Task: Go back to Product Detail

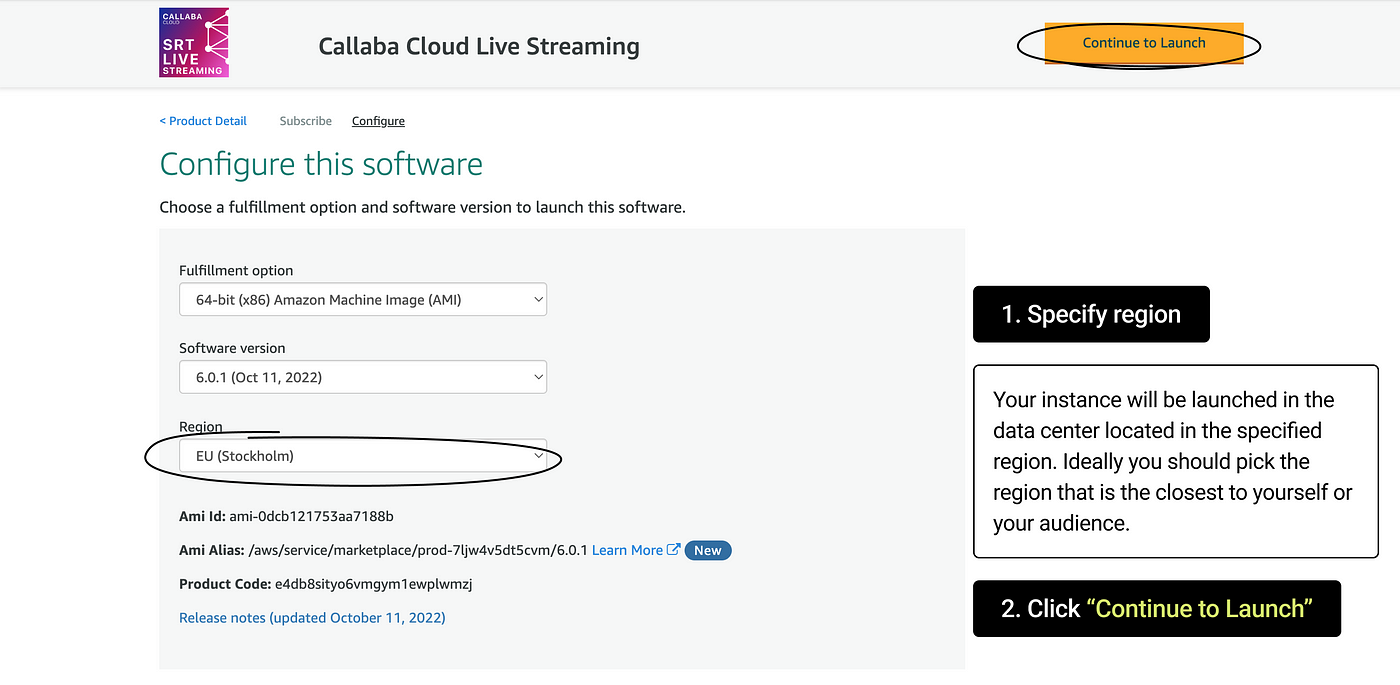Action: click(x=203, y=121)
